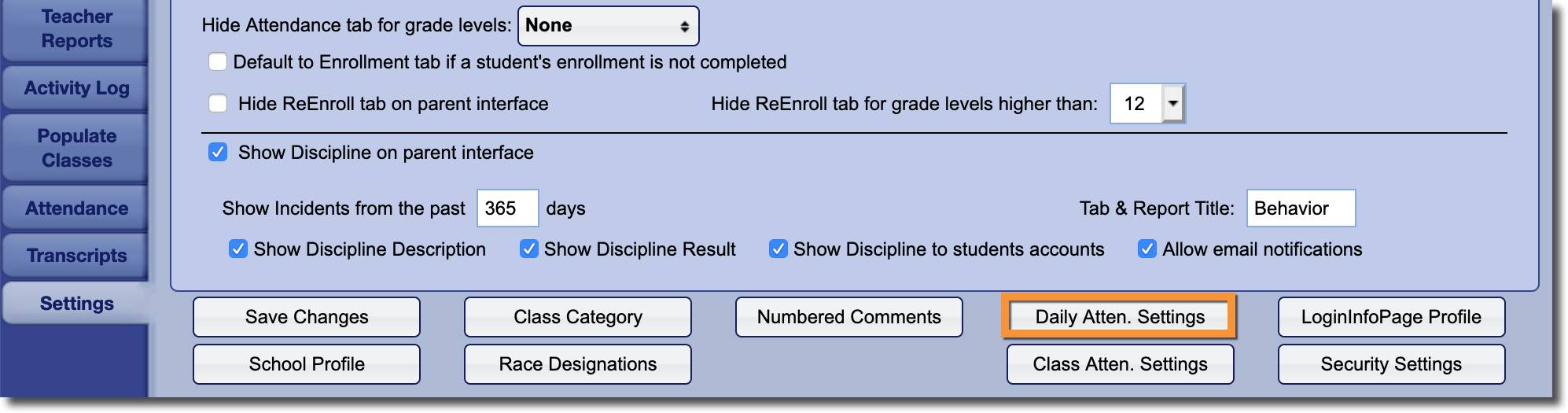Click the incidents past days input field

pos(507,208)
